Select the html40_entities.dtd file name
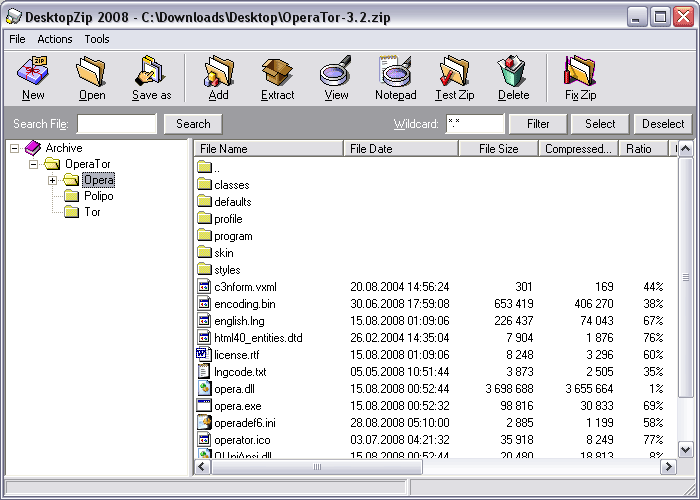 click(x=258, y=338)
